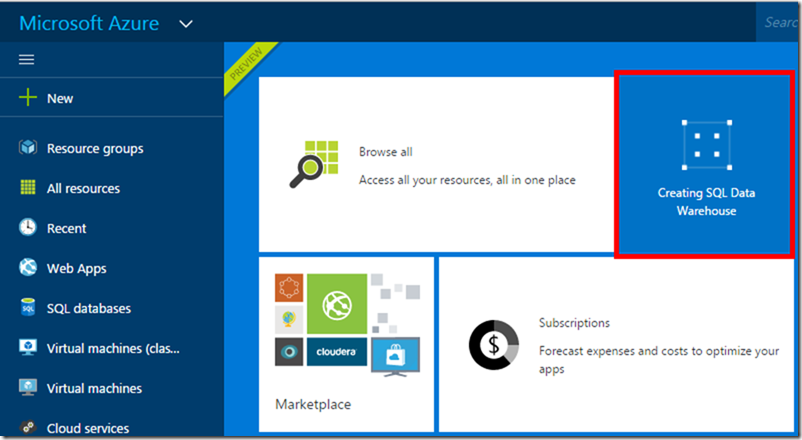Open Resource groups from sidebar

pos(95,149)
